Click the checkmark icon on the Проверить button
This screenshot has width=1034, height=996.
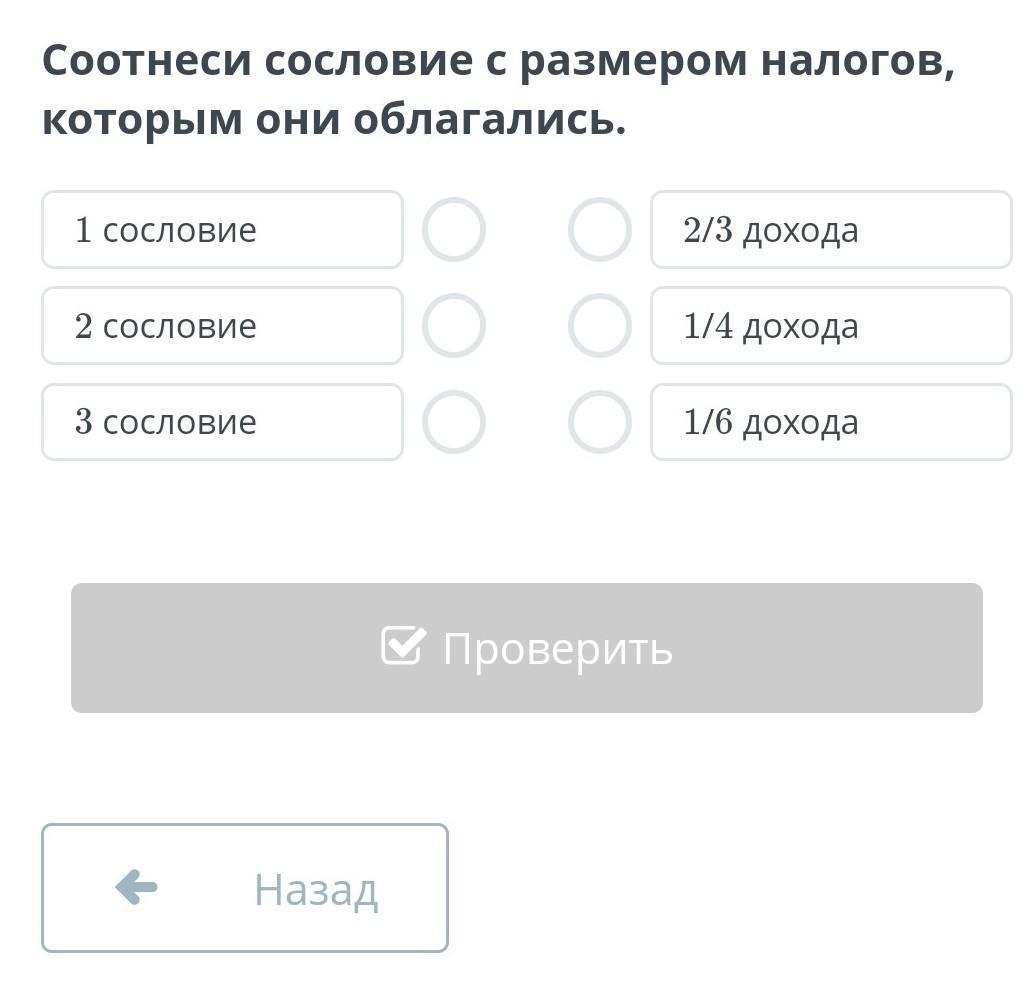[403, 646]
